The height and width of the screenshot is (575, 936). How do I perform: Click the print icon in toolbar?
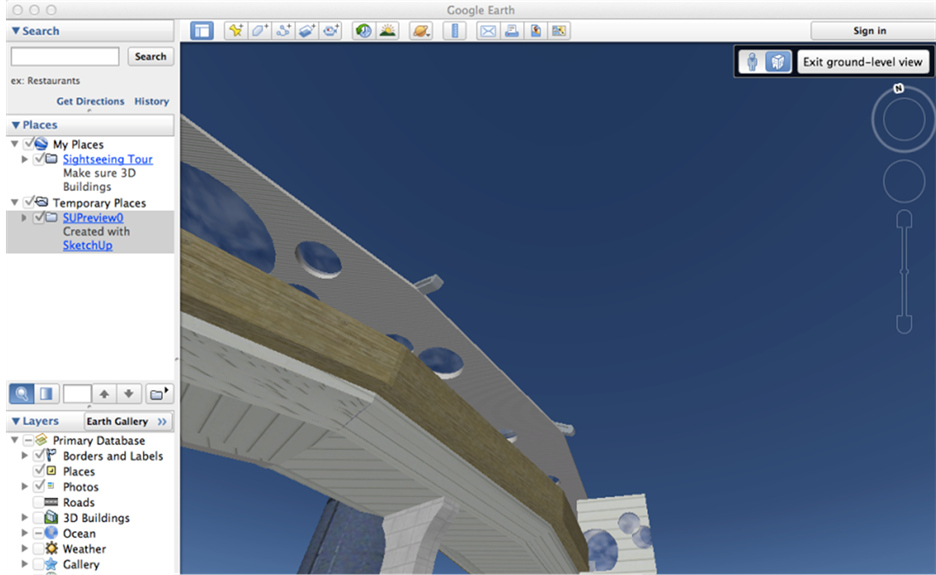point(512,31)
